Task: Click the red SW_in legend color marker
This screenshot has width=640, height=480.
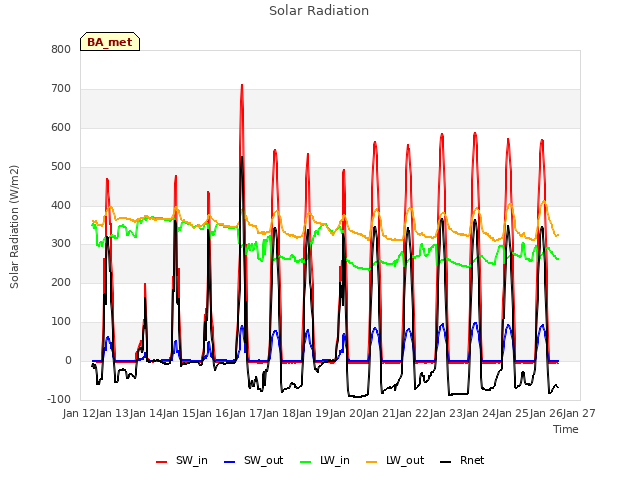Action: [162, 462]
